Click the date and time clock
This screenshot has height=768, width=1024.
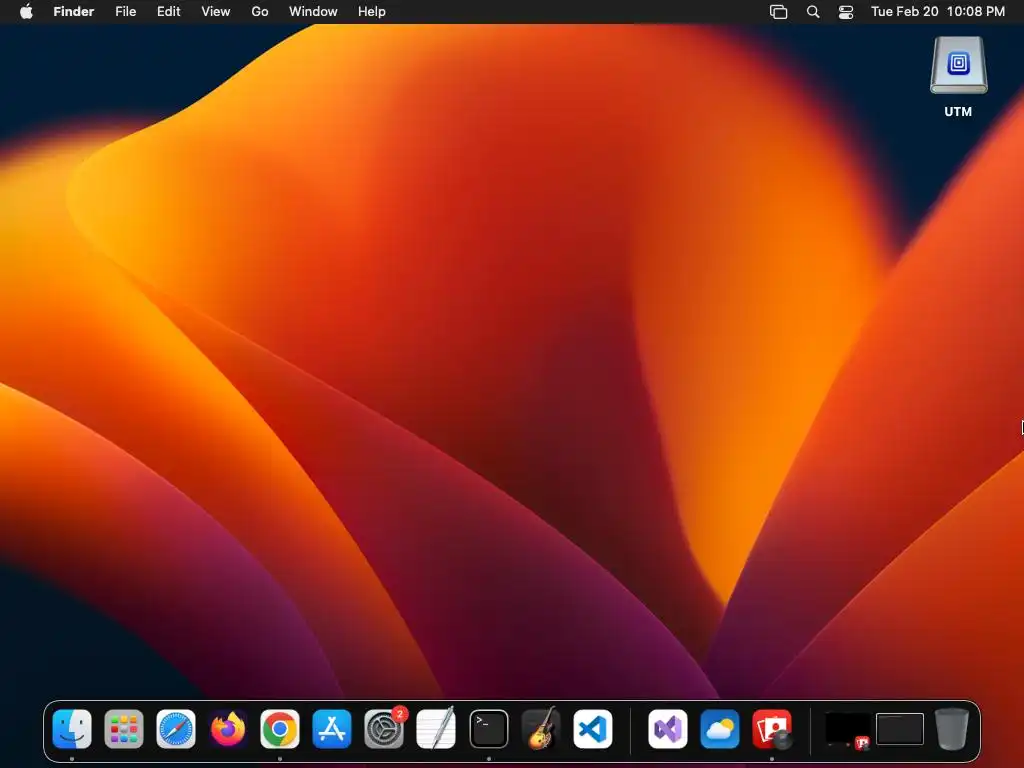[938, 12]
